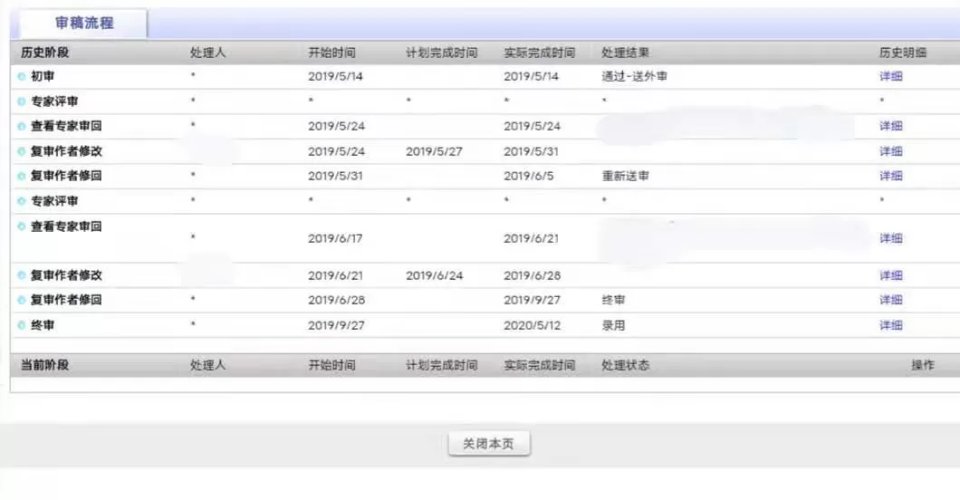Open 详细 for 复审作者修回 completed 2019/9/27
Screen dimensions: 960x500
pos(890,301)
